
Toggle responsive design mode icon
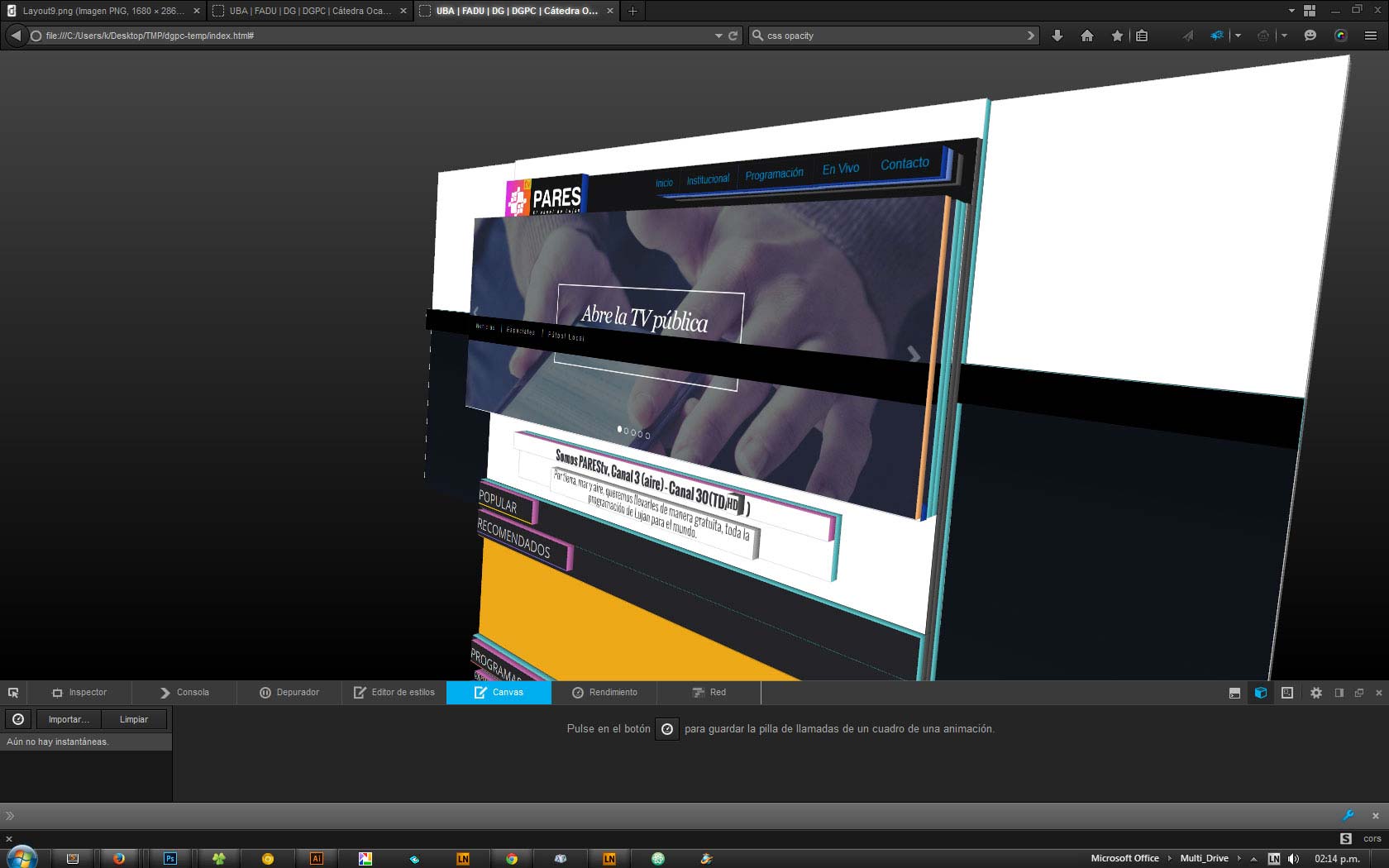coord(1287,693)
